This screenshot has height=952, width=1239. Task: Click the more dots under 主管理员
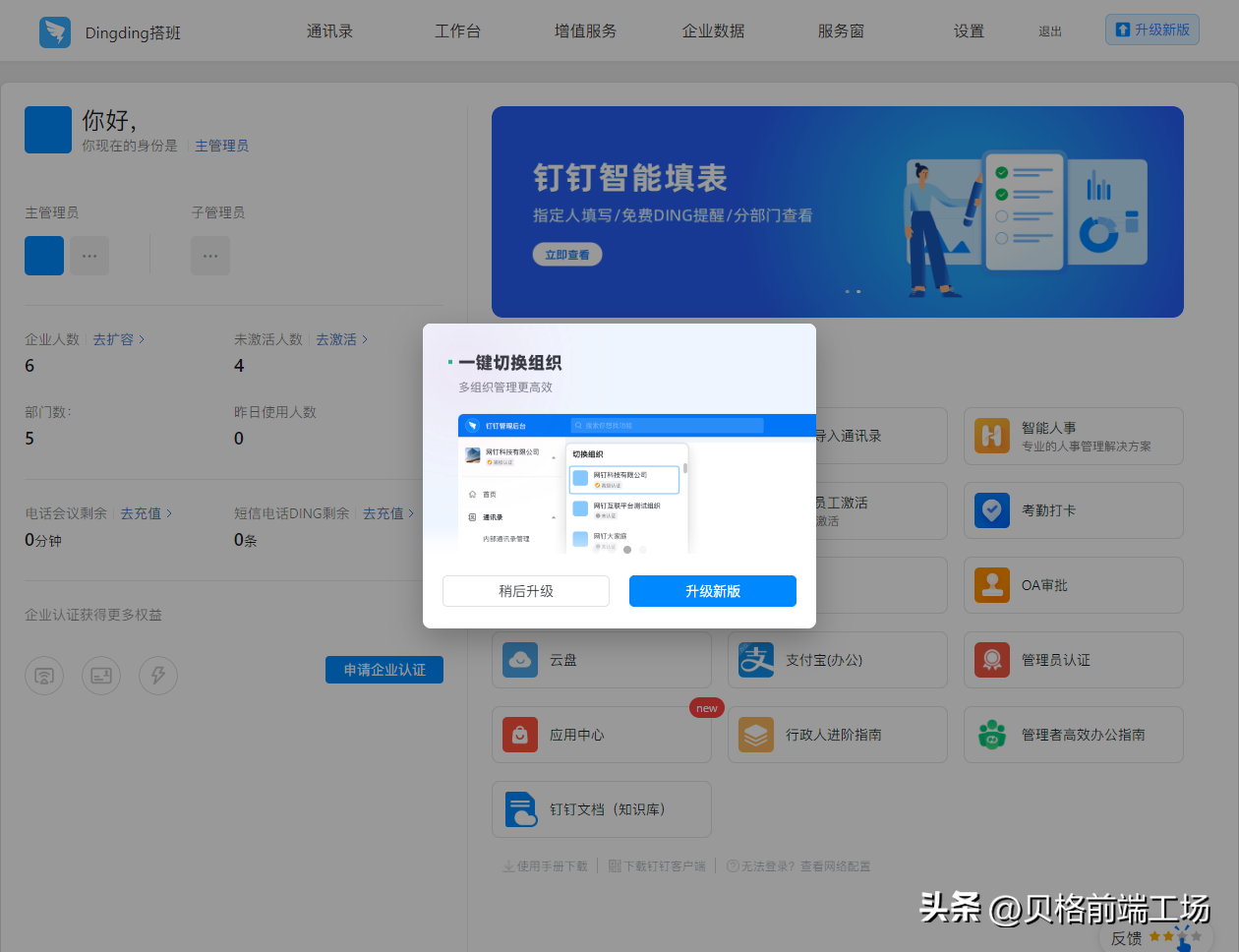click(89, 256)
